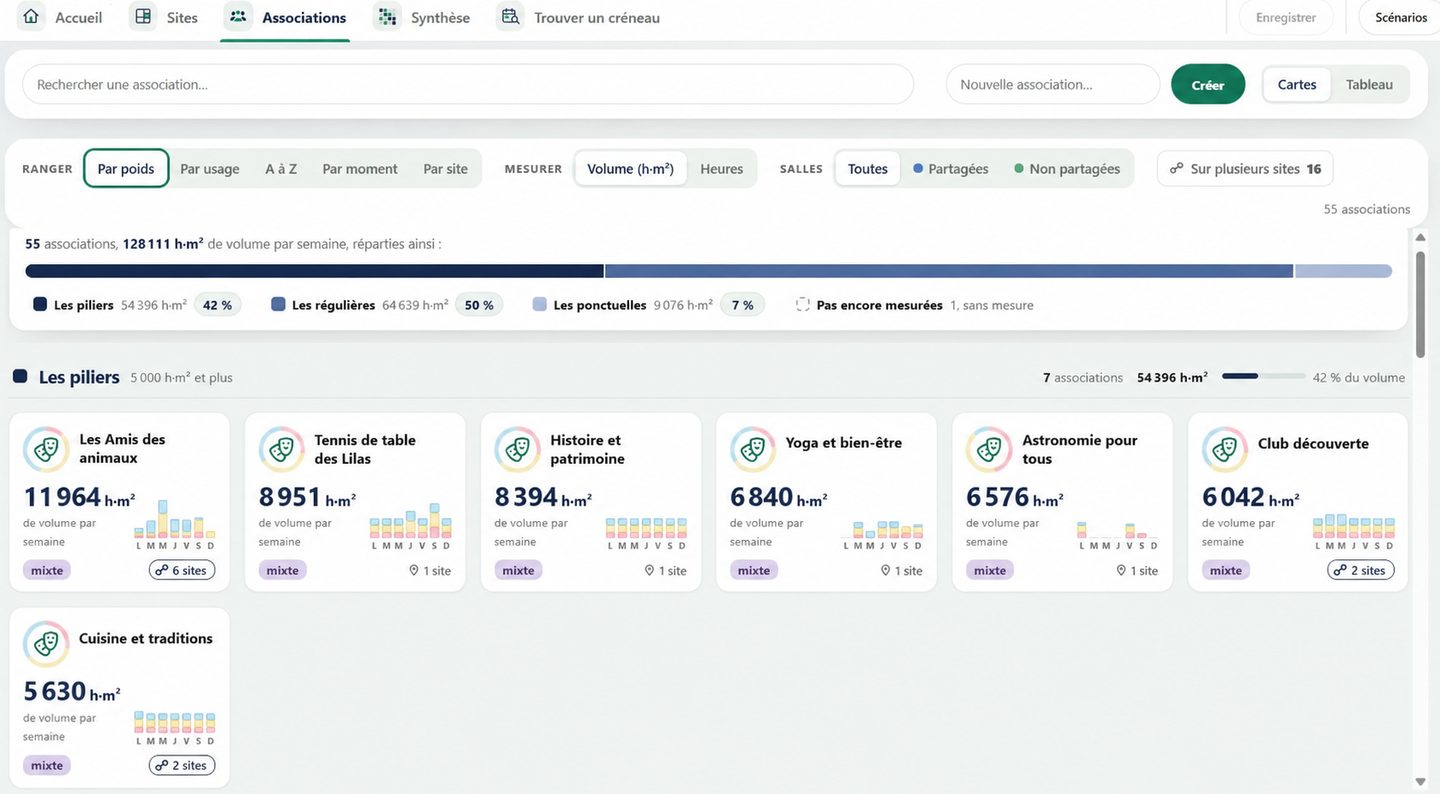
Task: Click the scrollbar down arrow
Action: (x=1420, y=781)
